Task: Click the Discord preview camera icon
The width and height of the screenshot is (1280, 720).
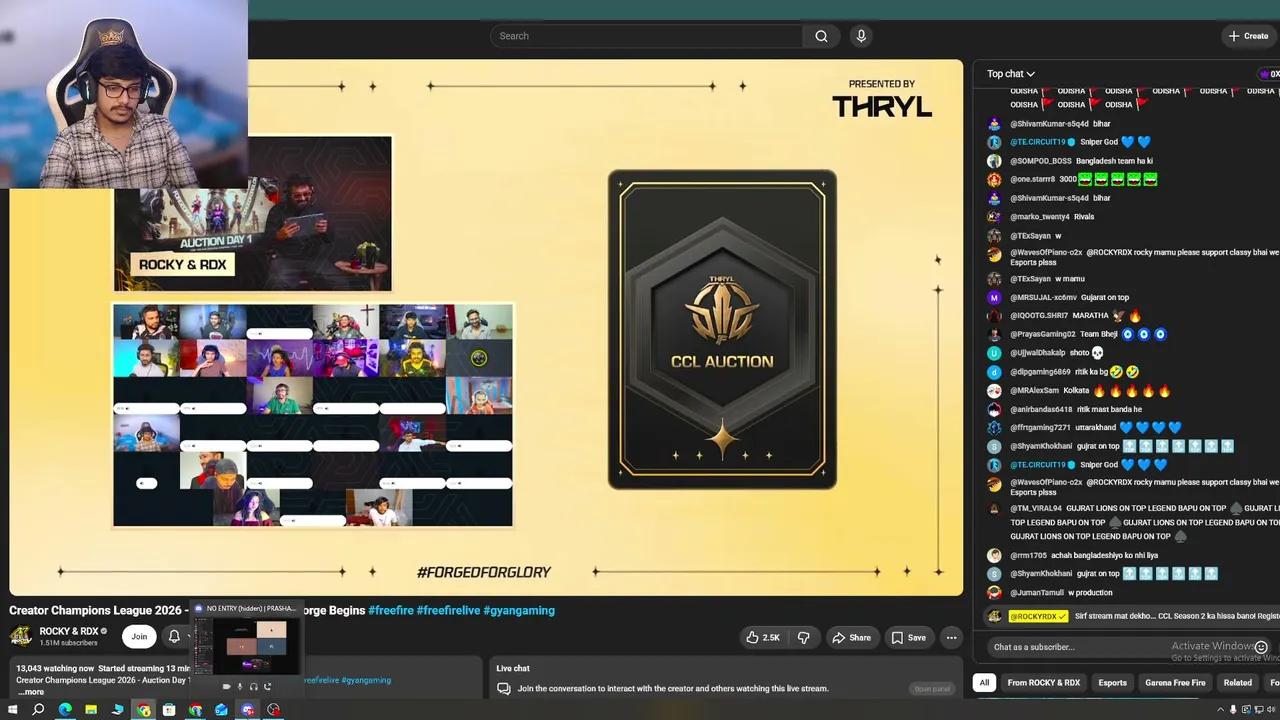Action: pos(226,686)
